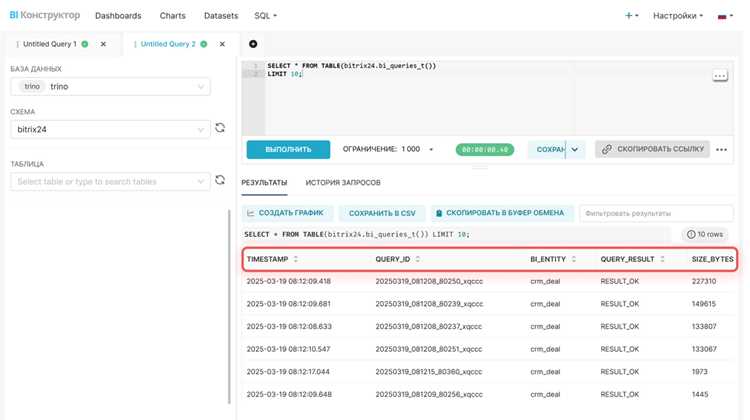Screen dimensions: 750x420
Task: Open the plus create-new menu
Action: (x=631, y=16)
